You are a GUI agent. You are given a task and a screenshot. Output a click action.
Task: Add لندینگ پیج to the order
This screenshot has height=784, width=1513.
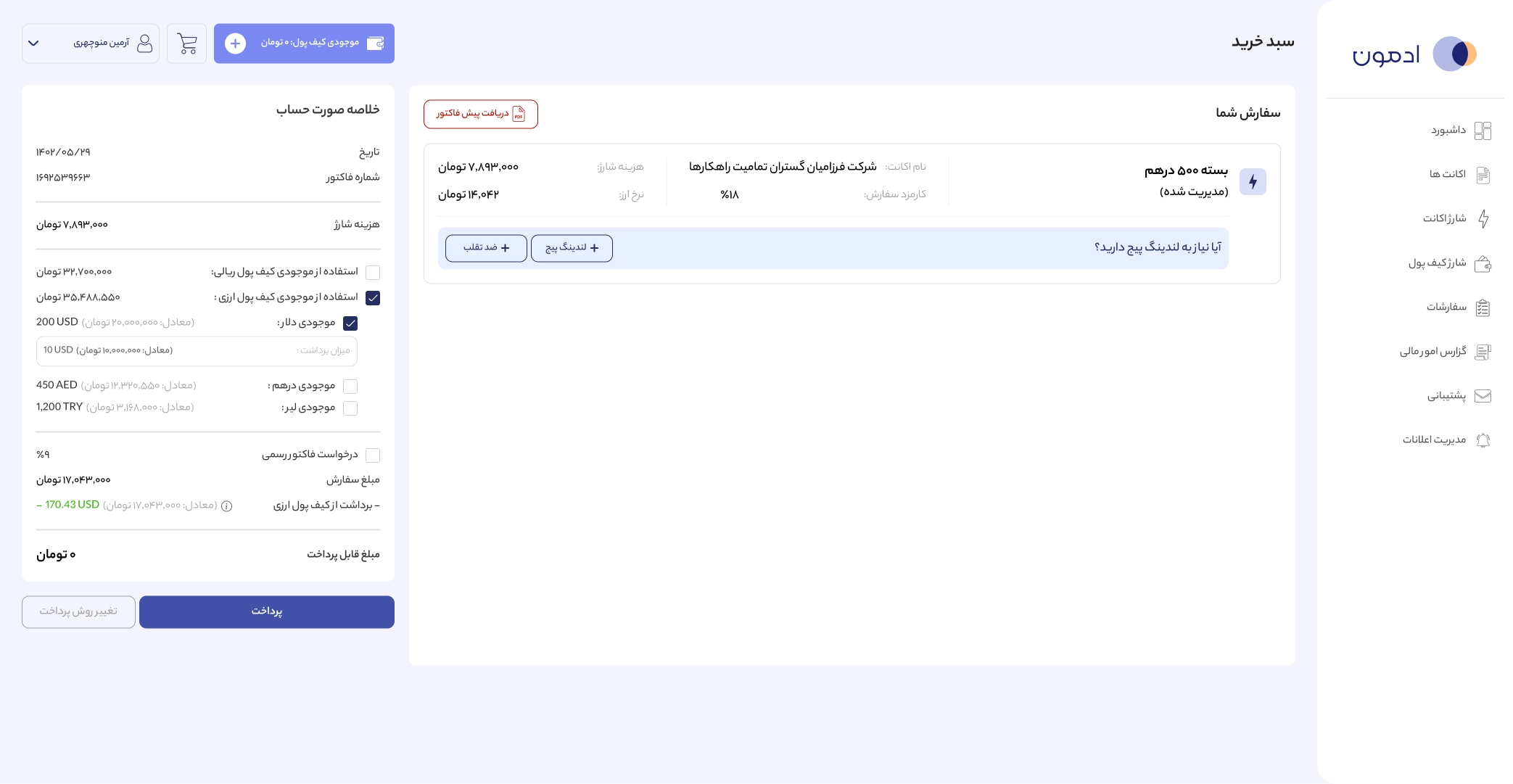pos(572,248)
